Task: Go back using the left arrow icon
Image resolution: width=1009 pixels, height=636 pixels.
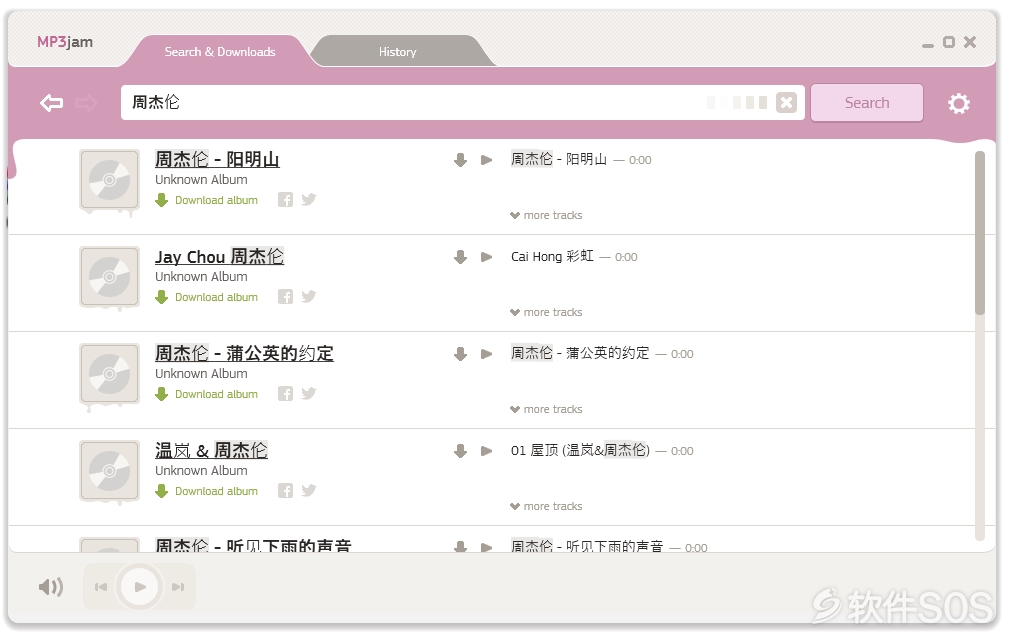Action: coord(51,103)
